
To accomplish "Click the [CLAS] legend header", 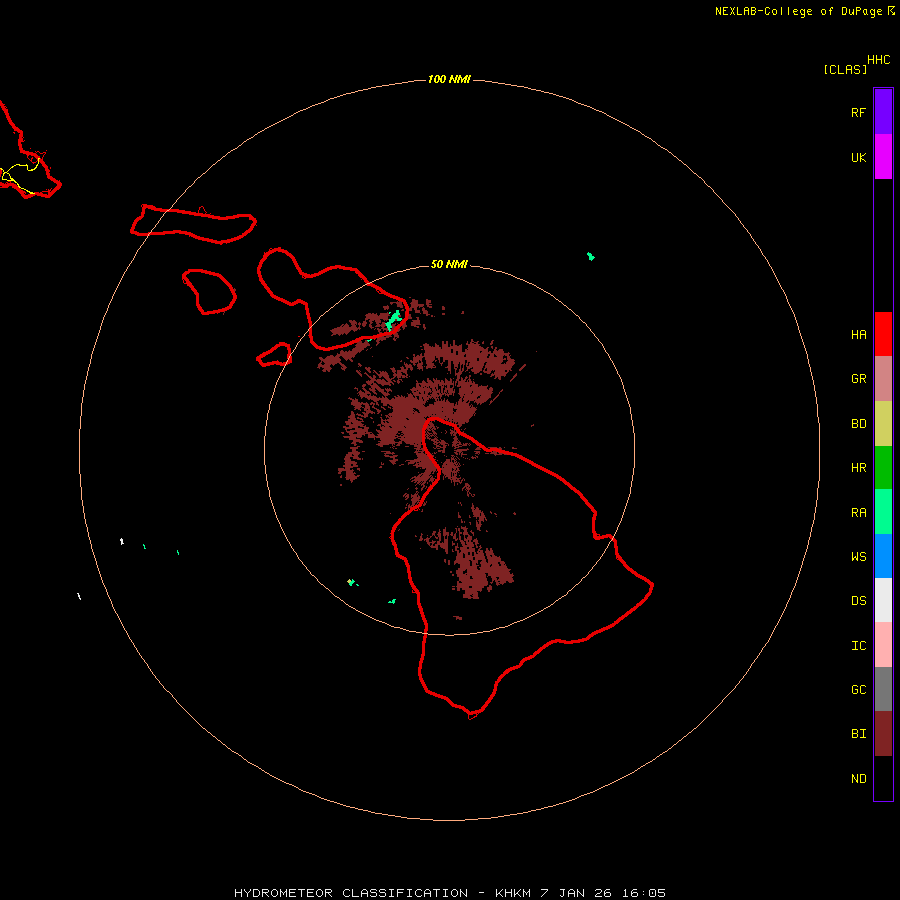I will 845,69.
